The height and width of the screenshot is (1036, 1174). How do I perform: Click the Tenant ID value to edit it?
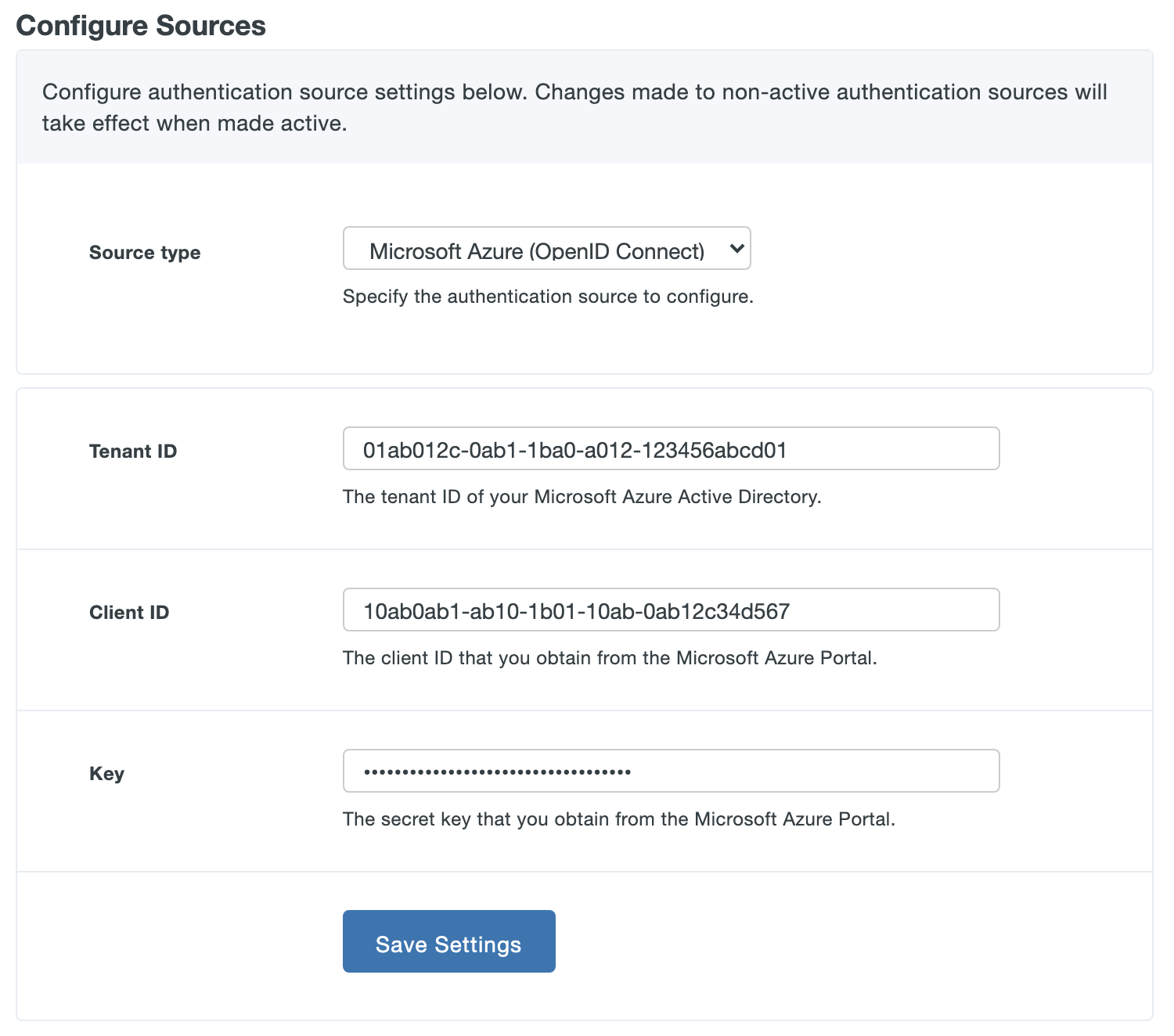[577, 448]
